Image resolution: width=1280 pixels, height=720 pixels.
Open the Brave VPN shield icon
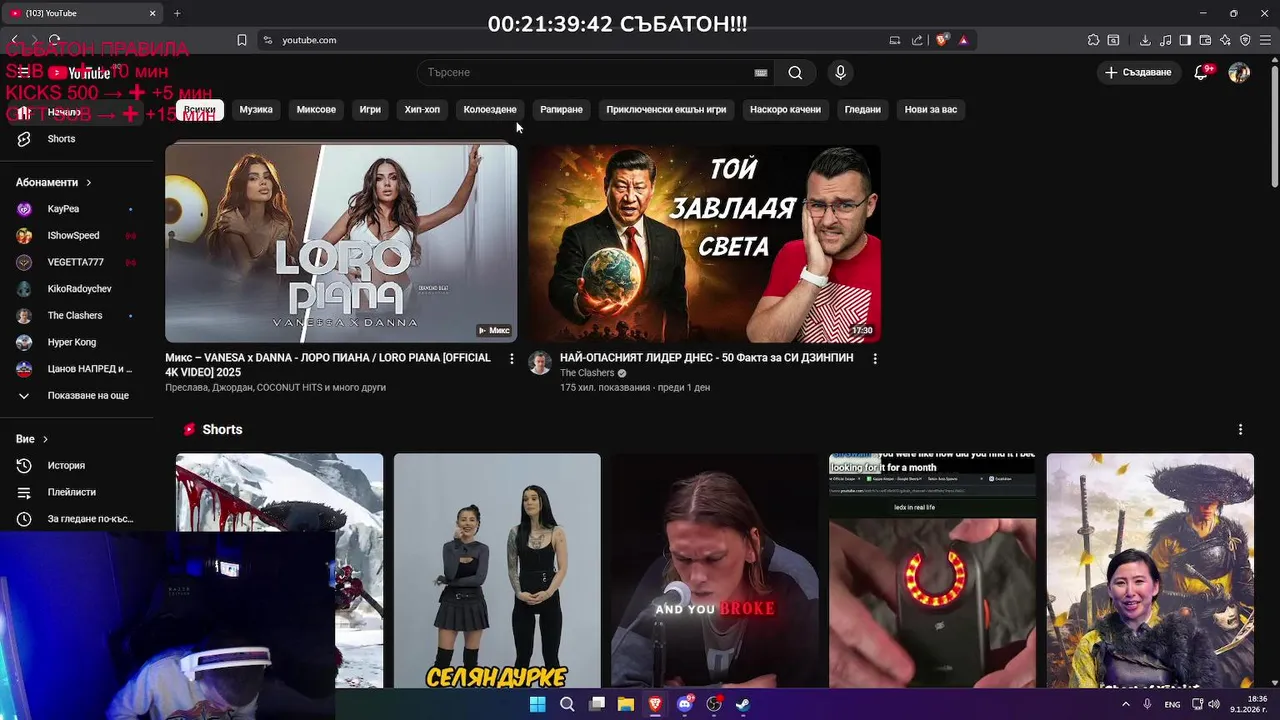(1245, 40)
